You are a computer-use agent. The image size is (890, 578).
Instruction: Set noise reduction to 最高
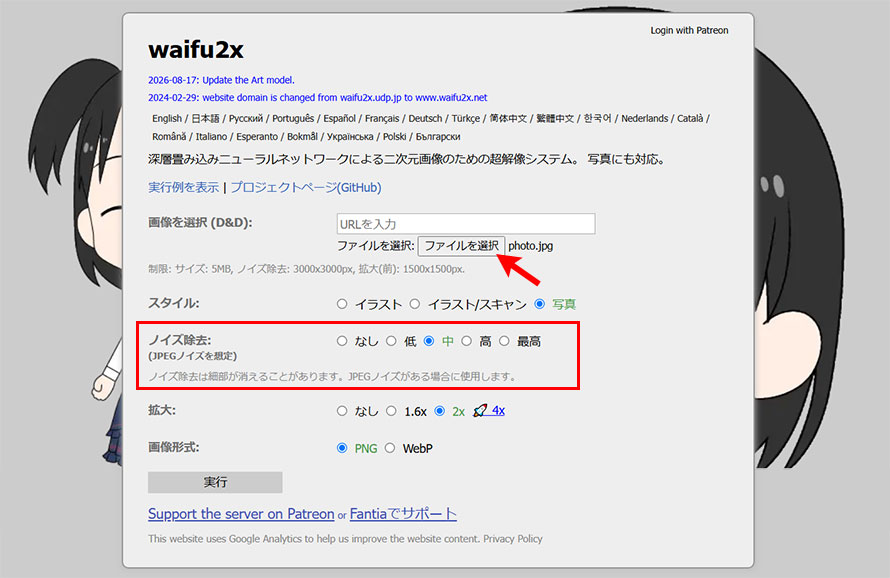coord(504,341)
